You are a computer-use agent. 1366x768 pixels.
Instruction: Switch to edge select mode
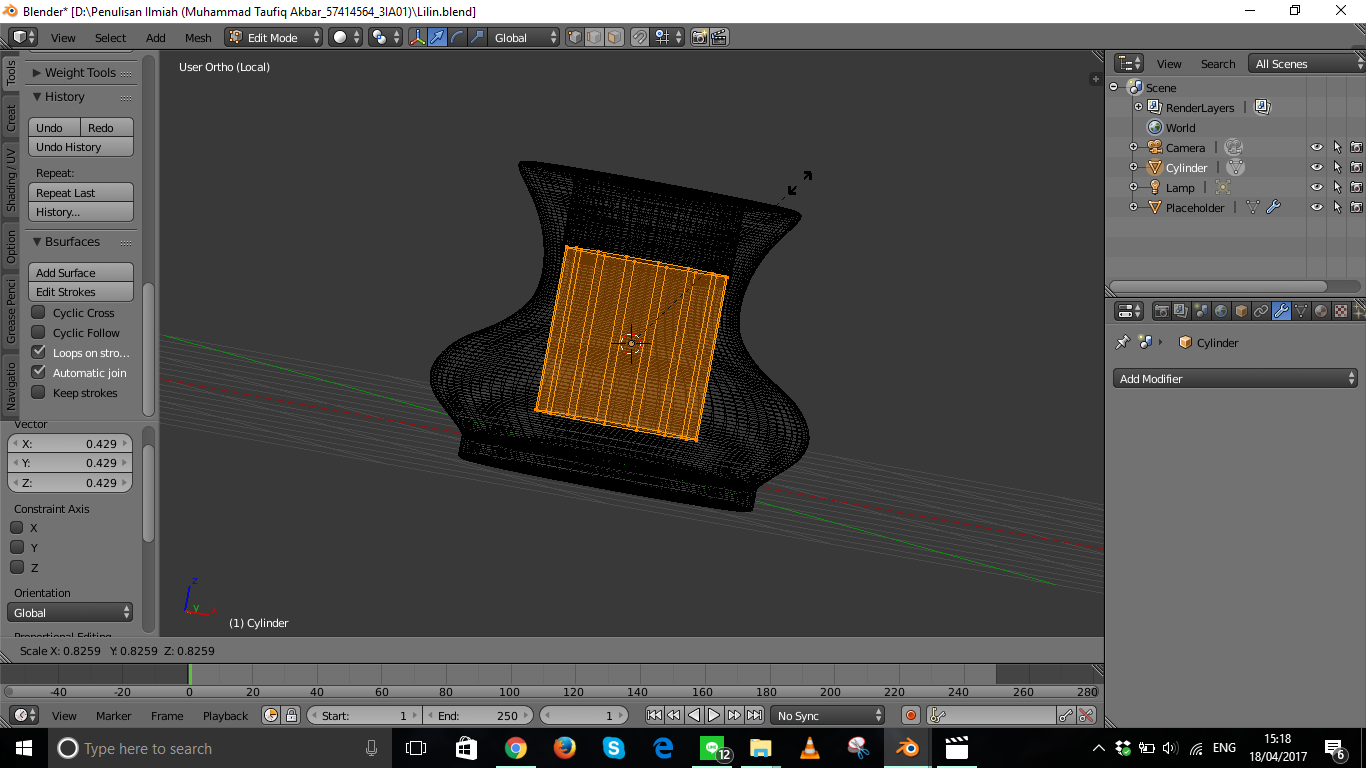click(594, 37)
